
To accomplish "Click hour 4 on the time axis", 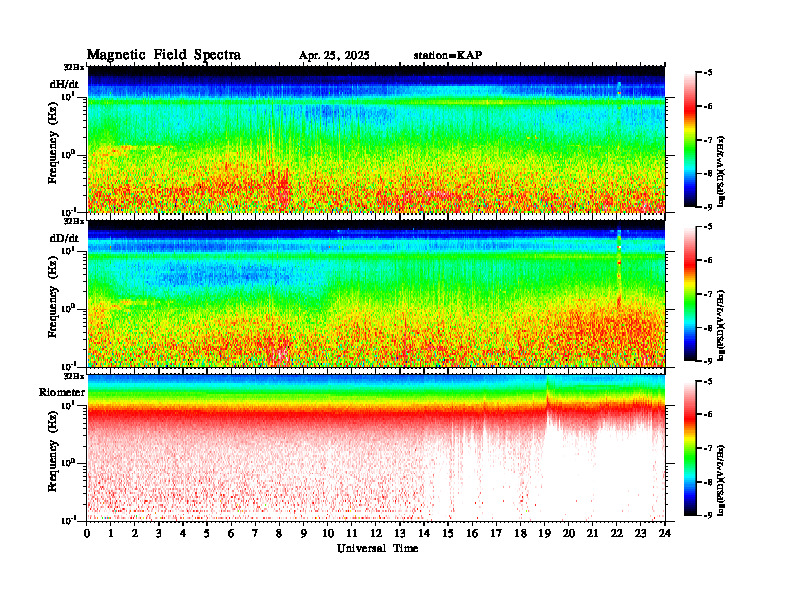I will (x=183, y=533).
